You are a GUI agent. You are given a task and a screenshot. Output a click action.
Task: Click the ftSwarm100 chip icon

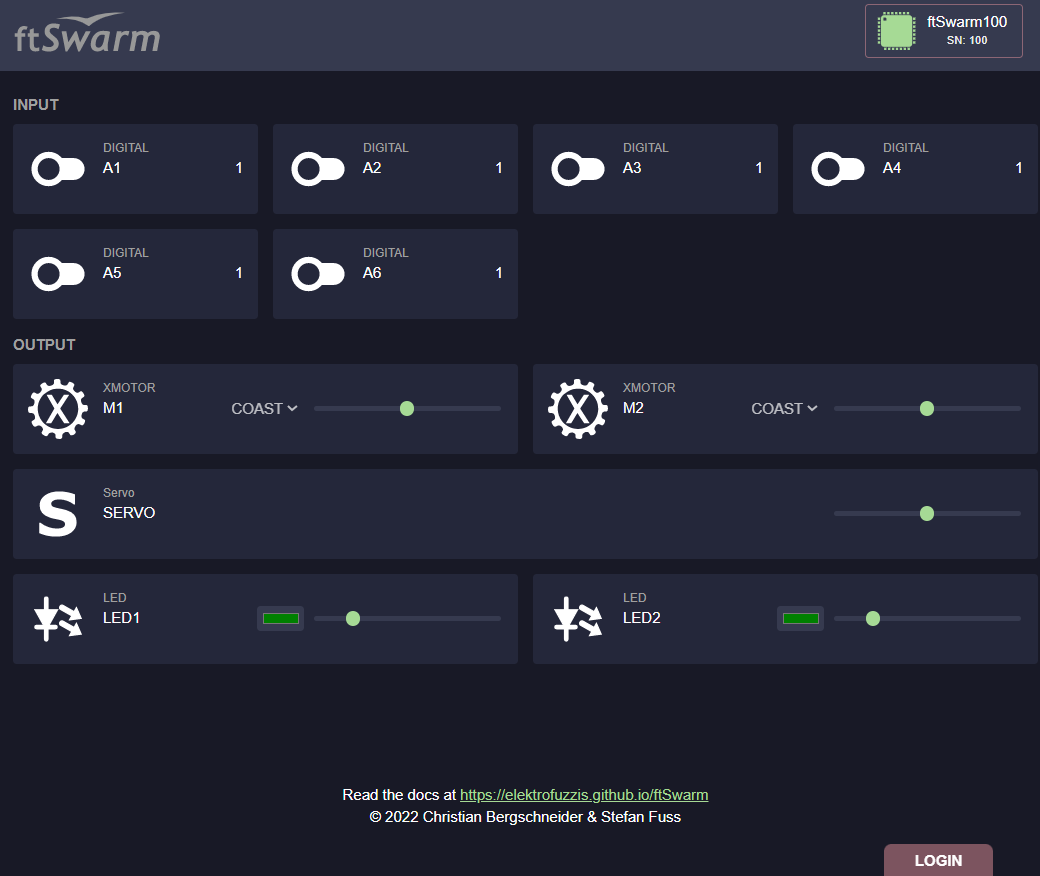pos(895,30)
